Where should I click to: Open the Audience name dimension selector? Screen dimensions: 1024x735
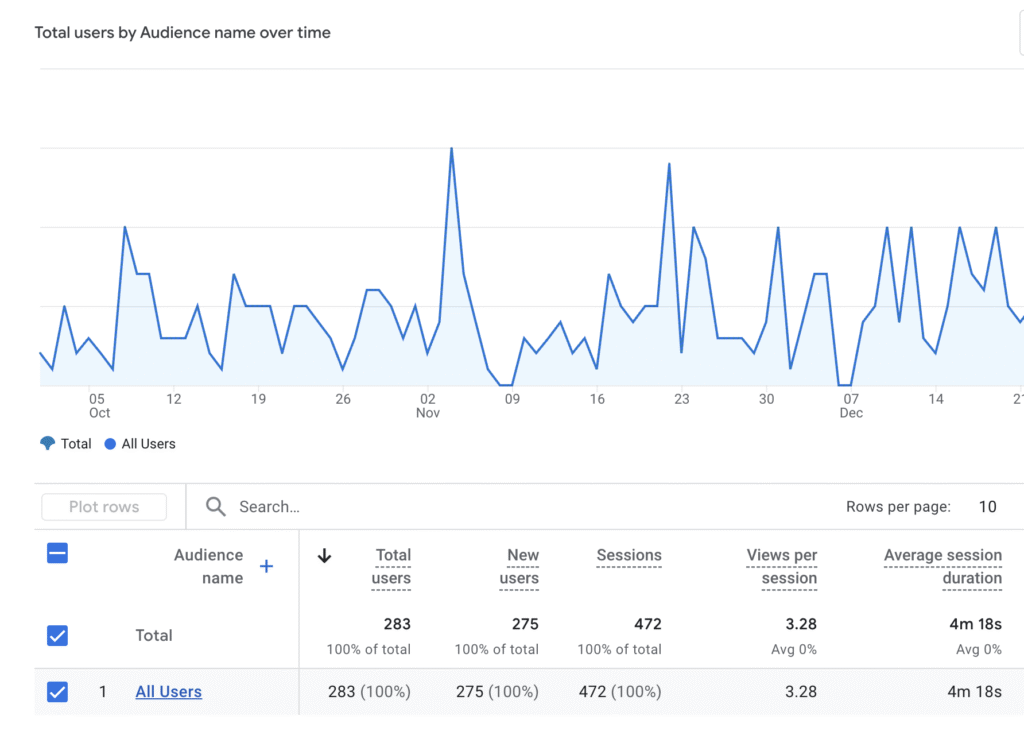point(208,566)
